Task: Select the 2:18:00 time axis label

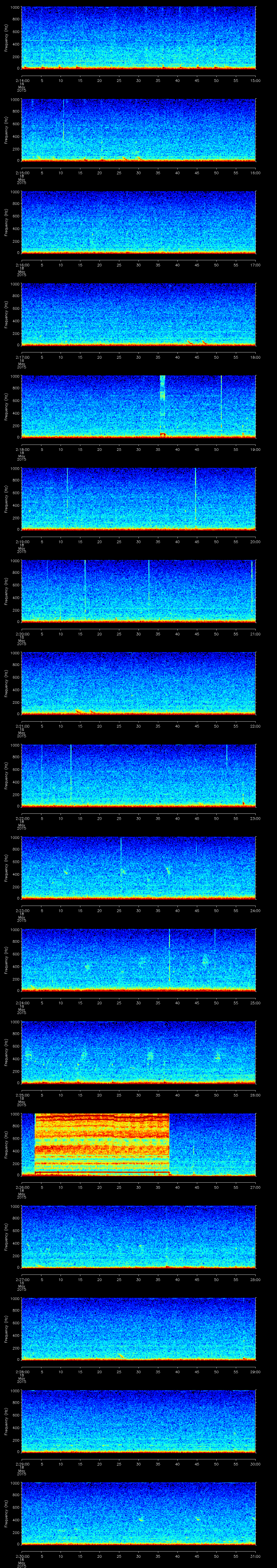Action: click(x=22, y=449)
